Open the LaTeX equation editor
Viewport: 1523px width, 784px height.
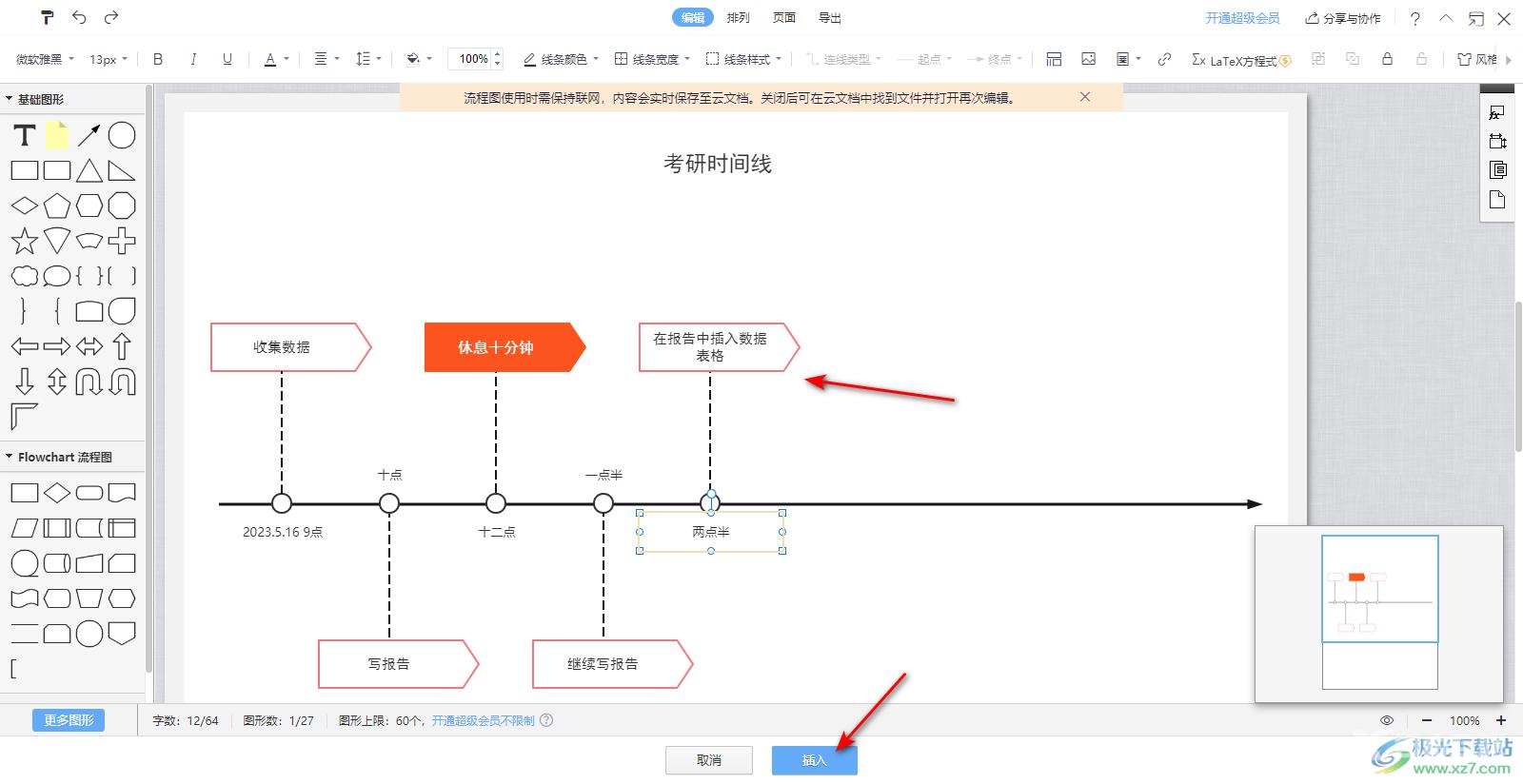pyautogui.click(x=1241, y=60)
